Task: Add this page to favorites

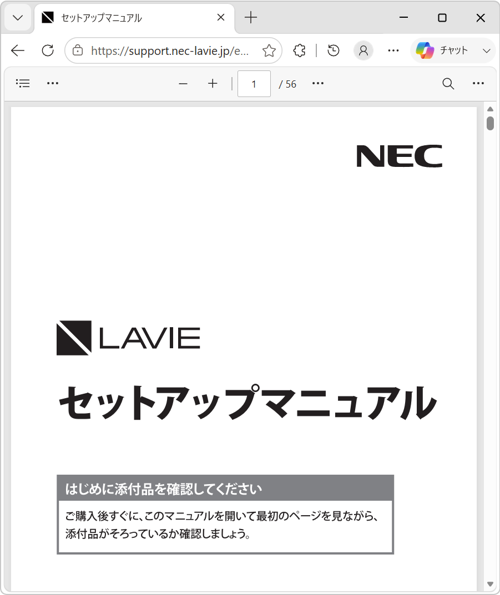Action: 269,50
